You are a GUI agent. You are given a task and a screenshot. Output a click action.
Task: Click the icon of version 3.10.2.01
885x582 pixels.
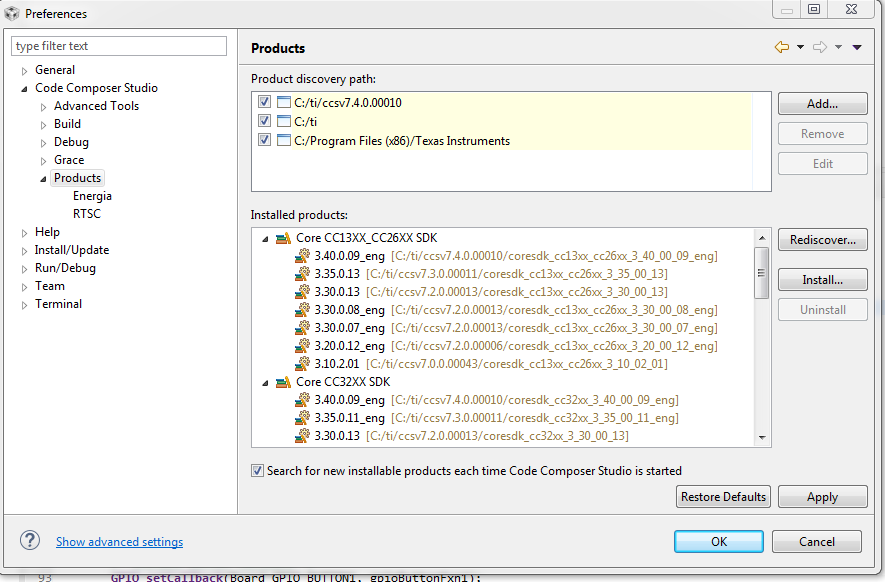click(303, 364)
